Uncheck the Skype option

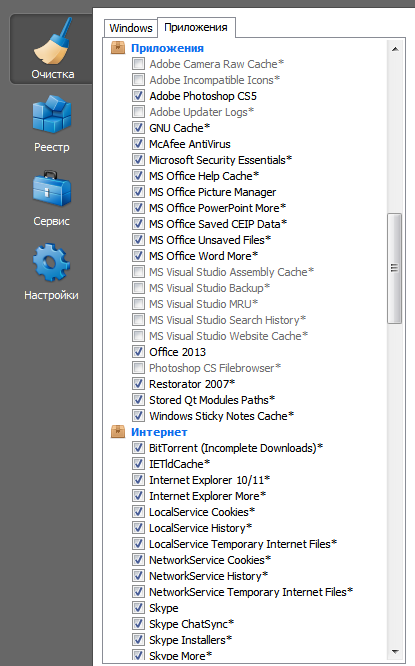pos(138,608)
